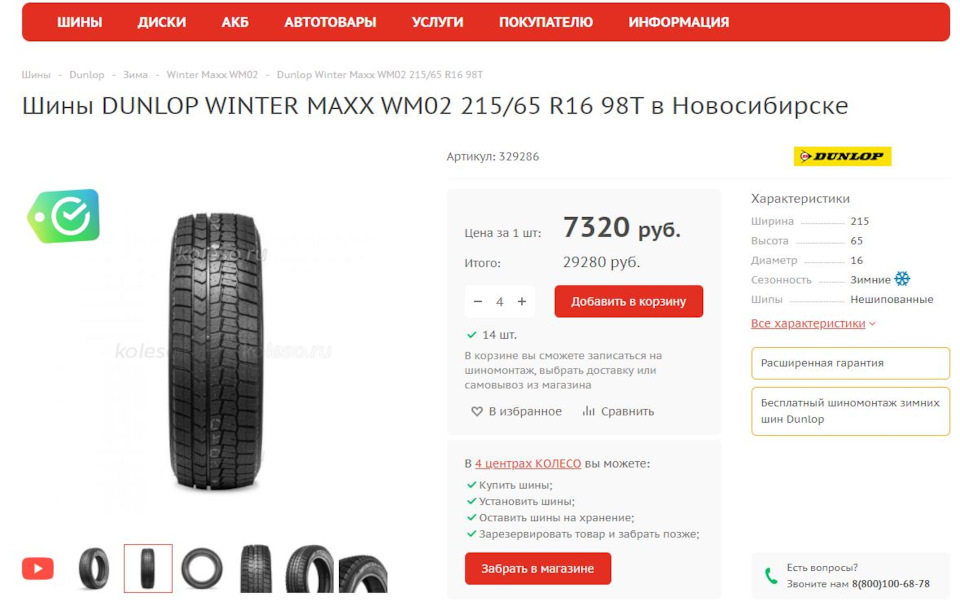The width and height of the screenshot is (960, 615).
Task: Add tire to favorites heart icon
Action: pos(476,412)
